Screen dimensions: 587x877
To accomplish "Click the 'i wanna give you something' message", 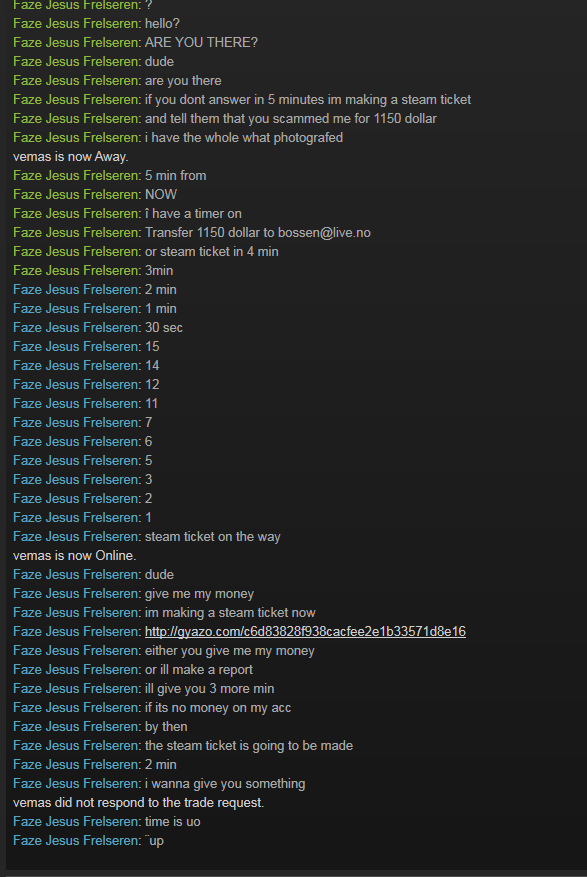I will tap(225, 784).
